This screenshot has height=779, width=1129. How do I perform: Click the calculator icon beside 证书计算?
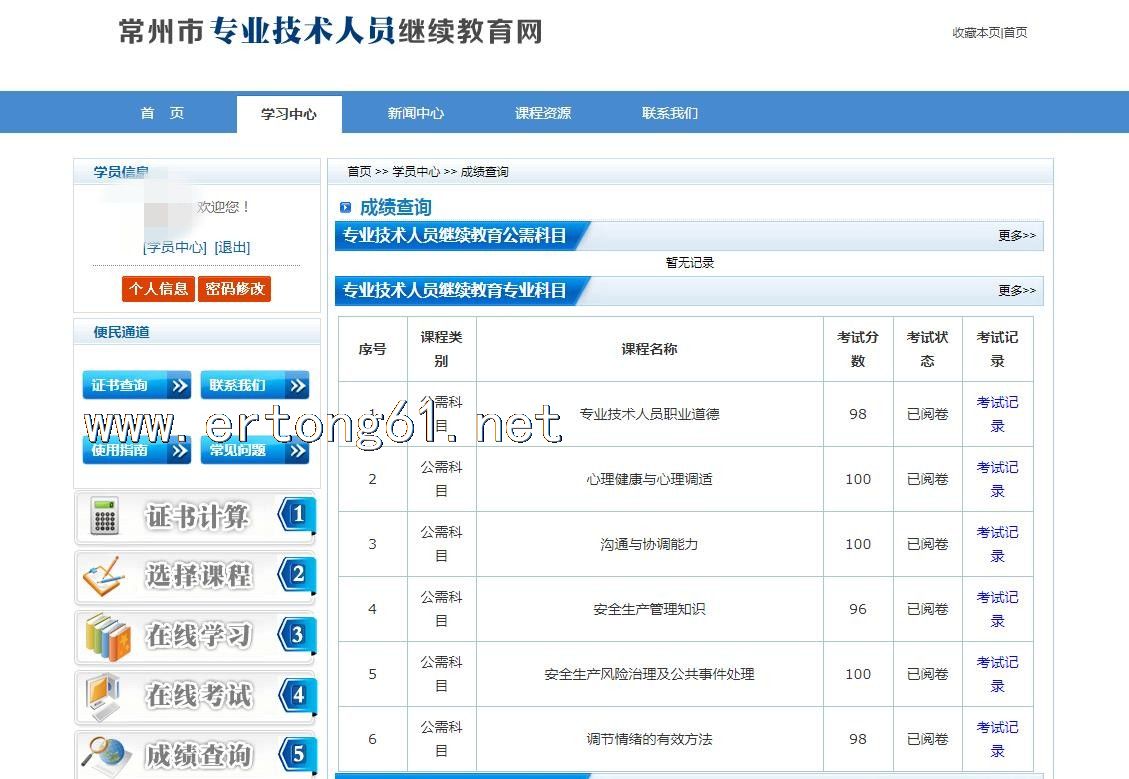click(105, 517)
